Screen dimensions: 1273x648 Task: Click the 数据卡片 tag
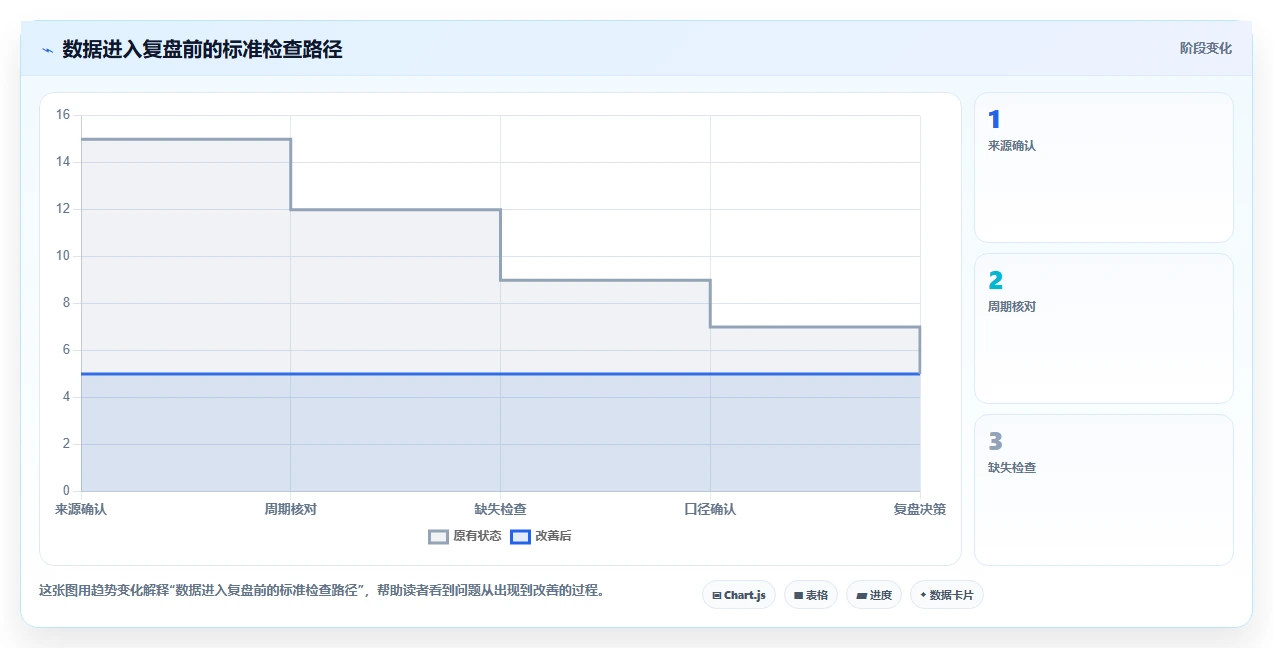pos(947,595)
